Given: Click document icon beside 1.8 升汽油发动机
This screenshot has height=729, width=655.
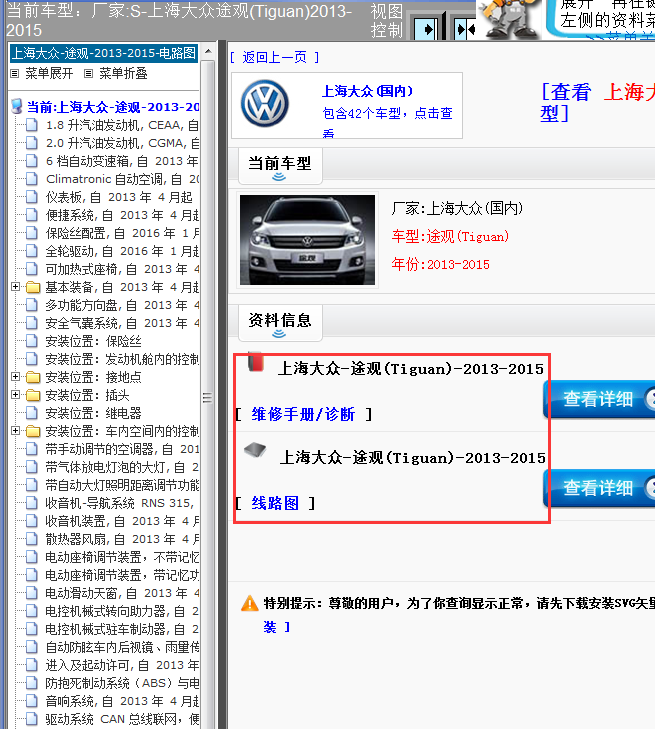Looking at the screenshot, I should [x=32, y=125].
